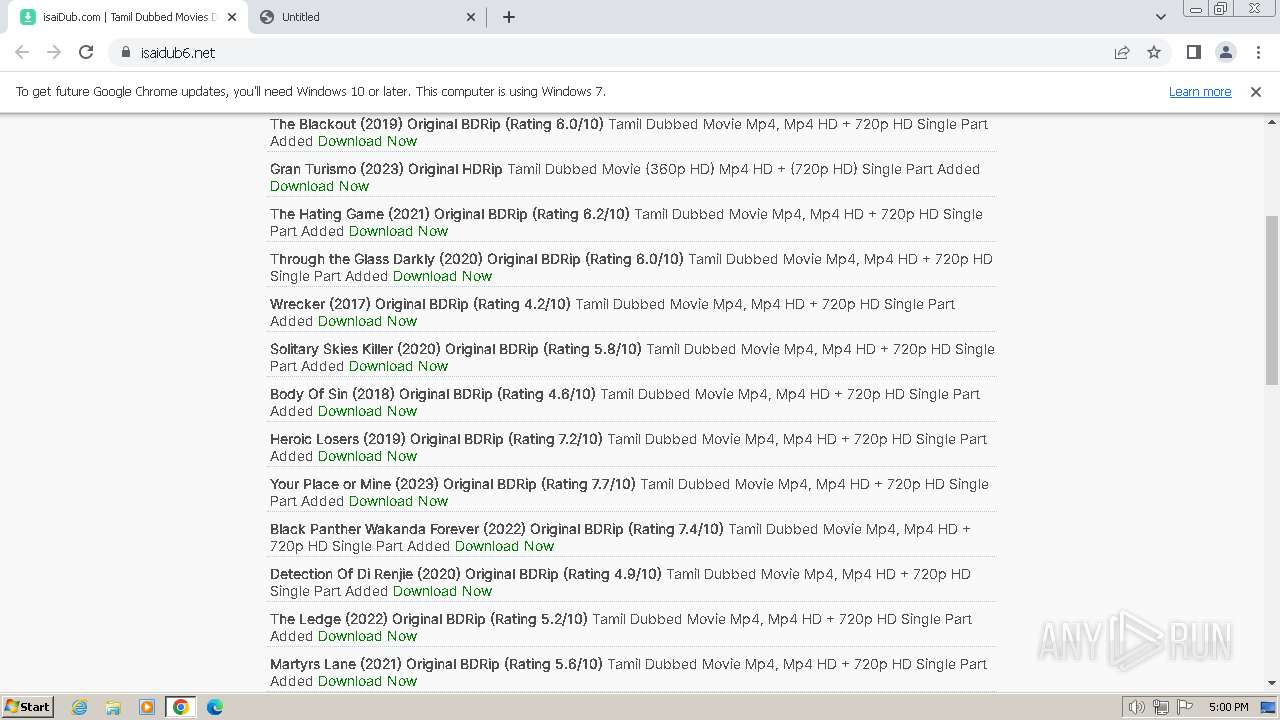Click the address bar showing isaidub6.net
The height and width of the screenshot is (720, 1280).
click(x=610, y=52)
